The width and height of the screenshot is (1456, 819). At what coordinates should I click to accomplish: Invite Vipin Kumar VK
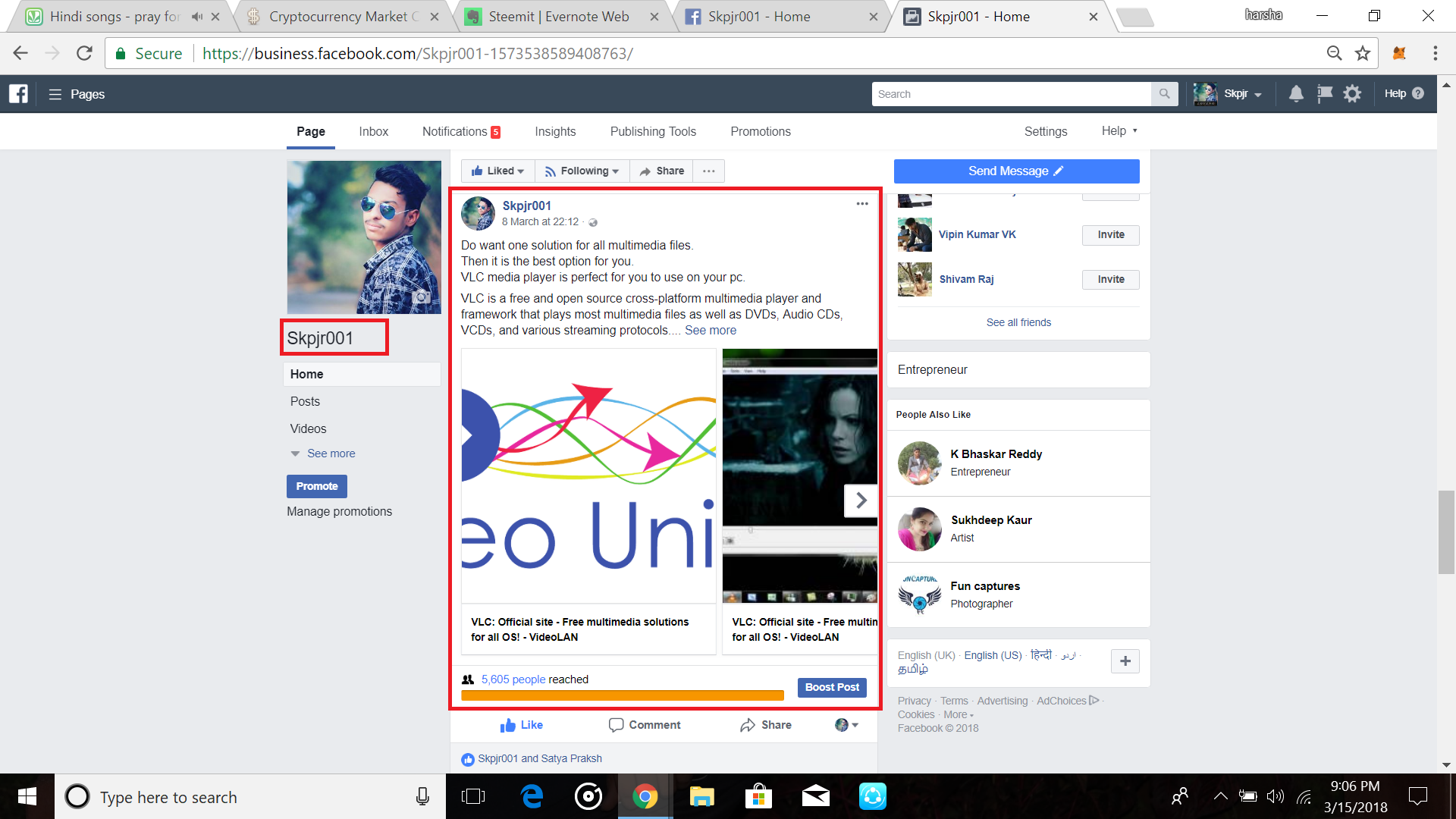click(1110, 235)
